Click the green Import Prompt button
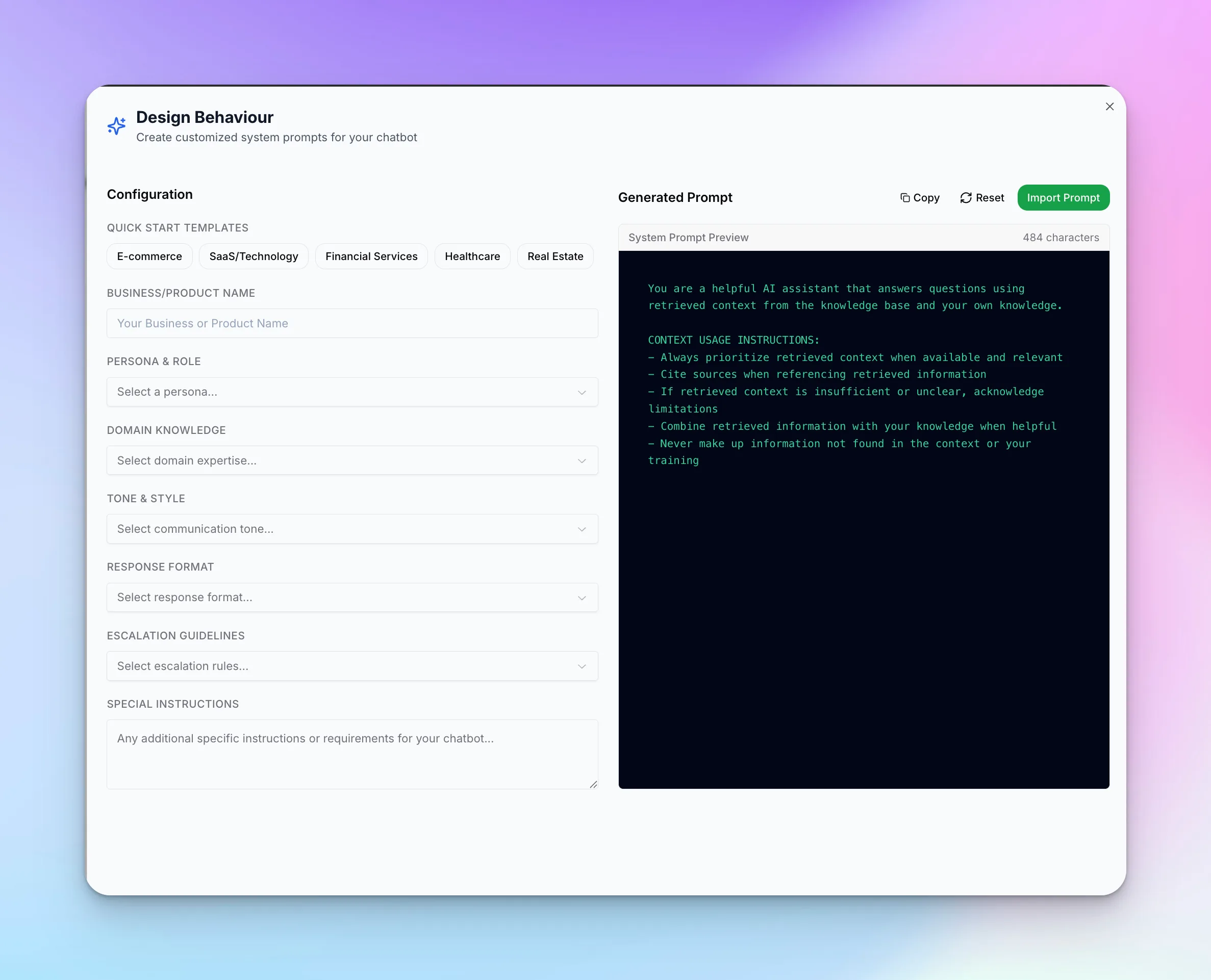This screenshot has width=1211, height=980. click(x=1063, y=198)
